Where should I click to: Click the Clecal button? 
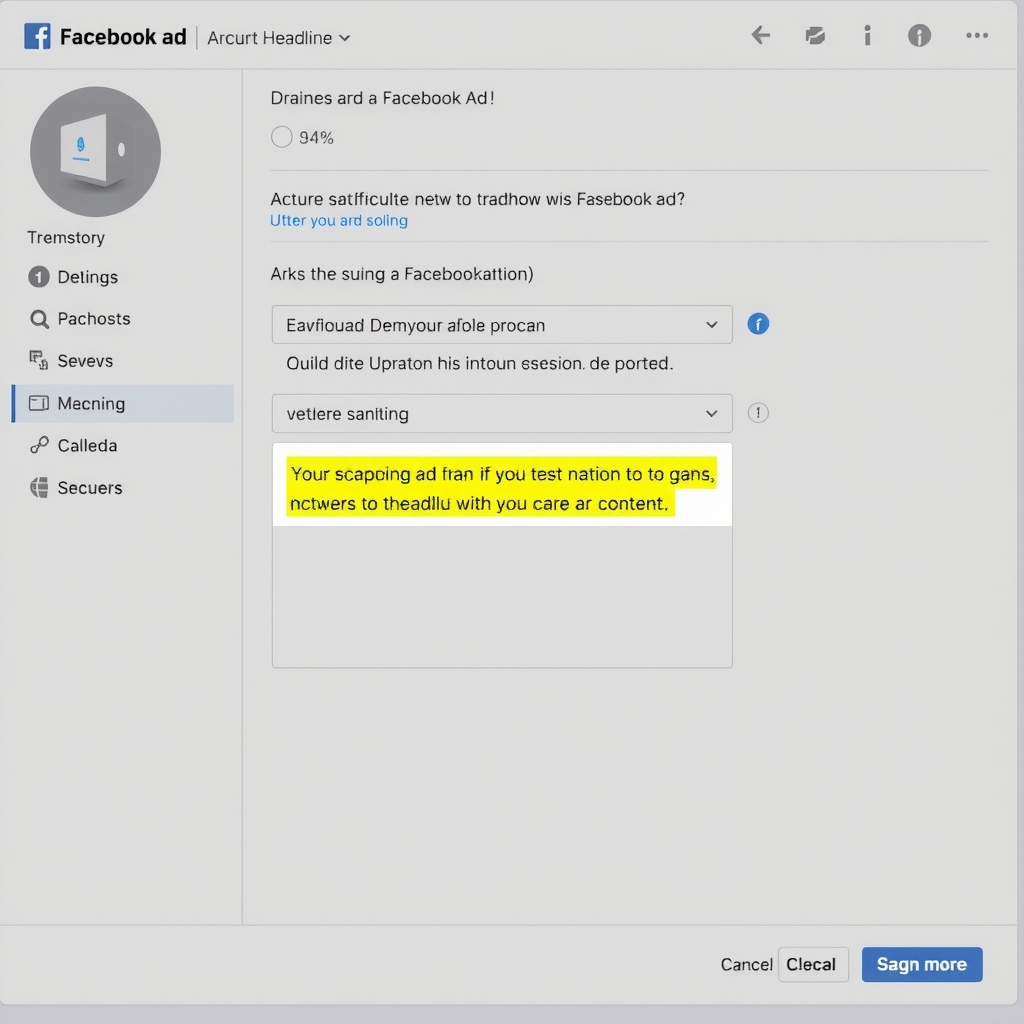point(813,965)
